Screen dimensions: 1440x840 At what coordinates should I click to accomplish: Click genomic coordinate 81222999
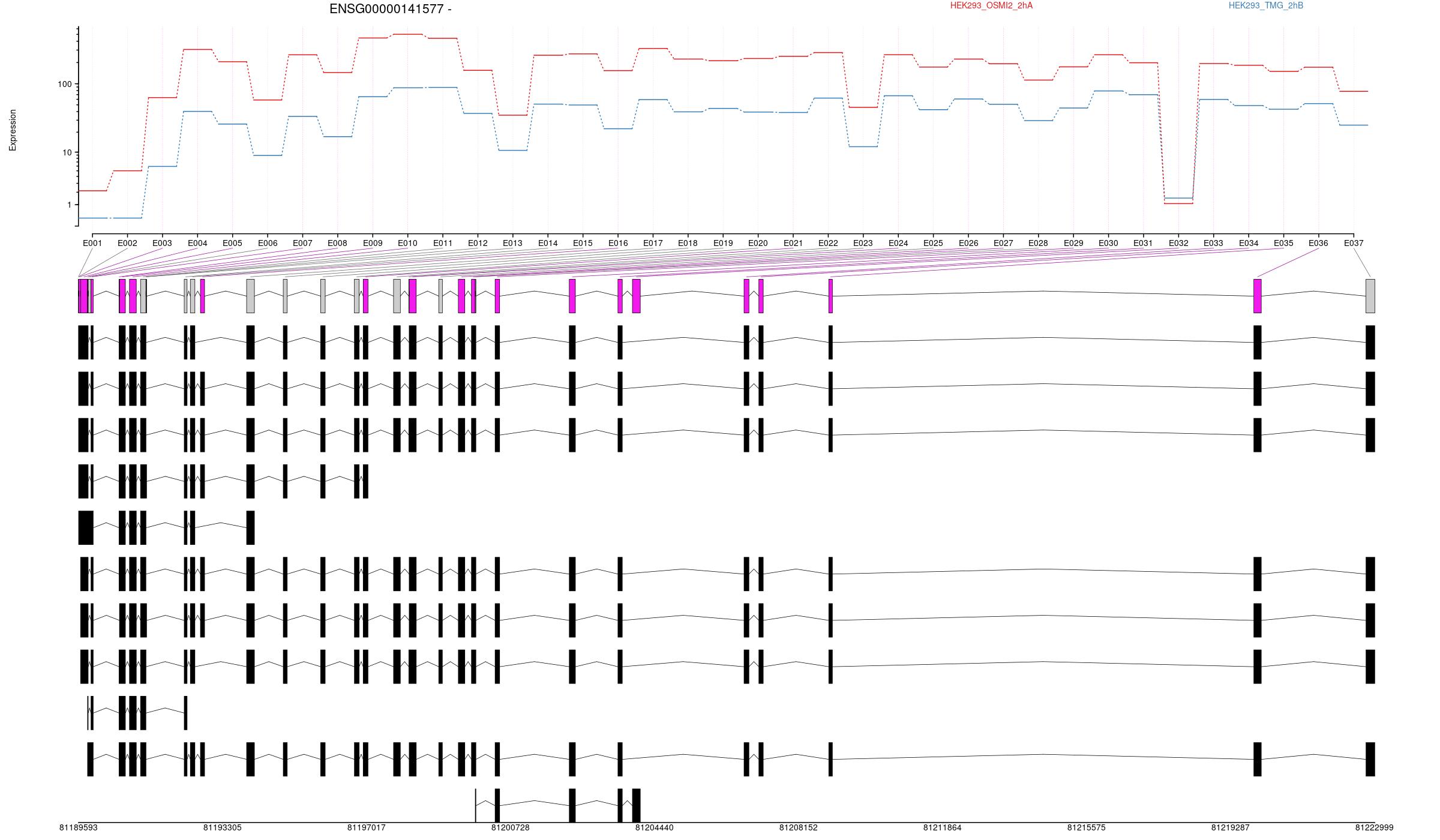pos(1375,827)
